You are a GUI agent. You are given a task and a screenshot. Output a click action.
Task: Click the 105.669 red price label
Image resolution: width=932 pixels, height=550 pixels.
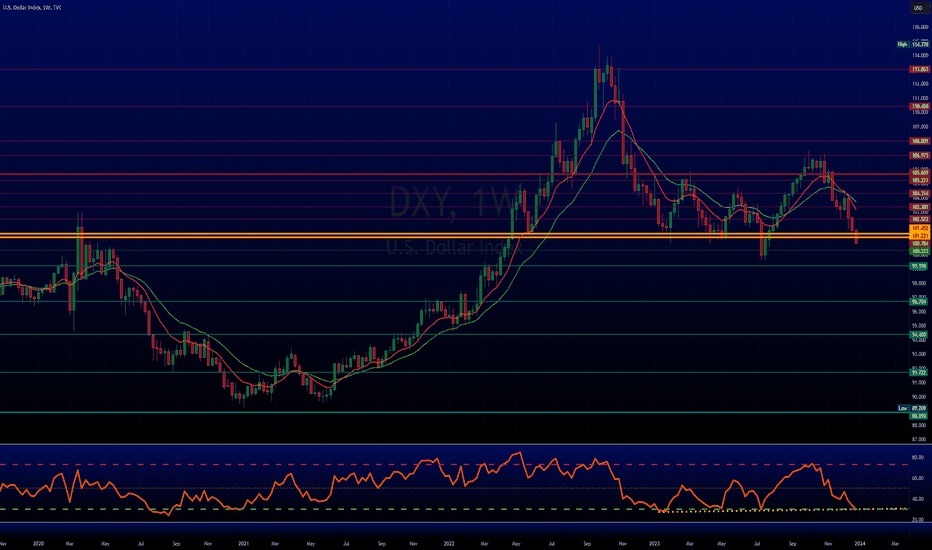click(920, 173)
